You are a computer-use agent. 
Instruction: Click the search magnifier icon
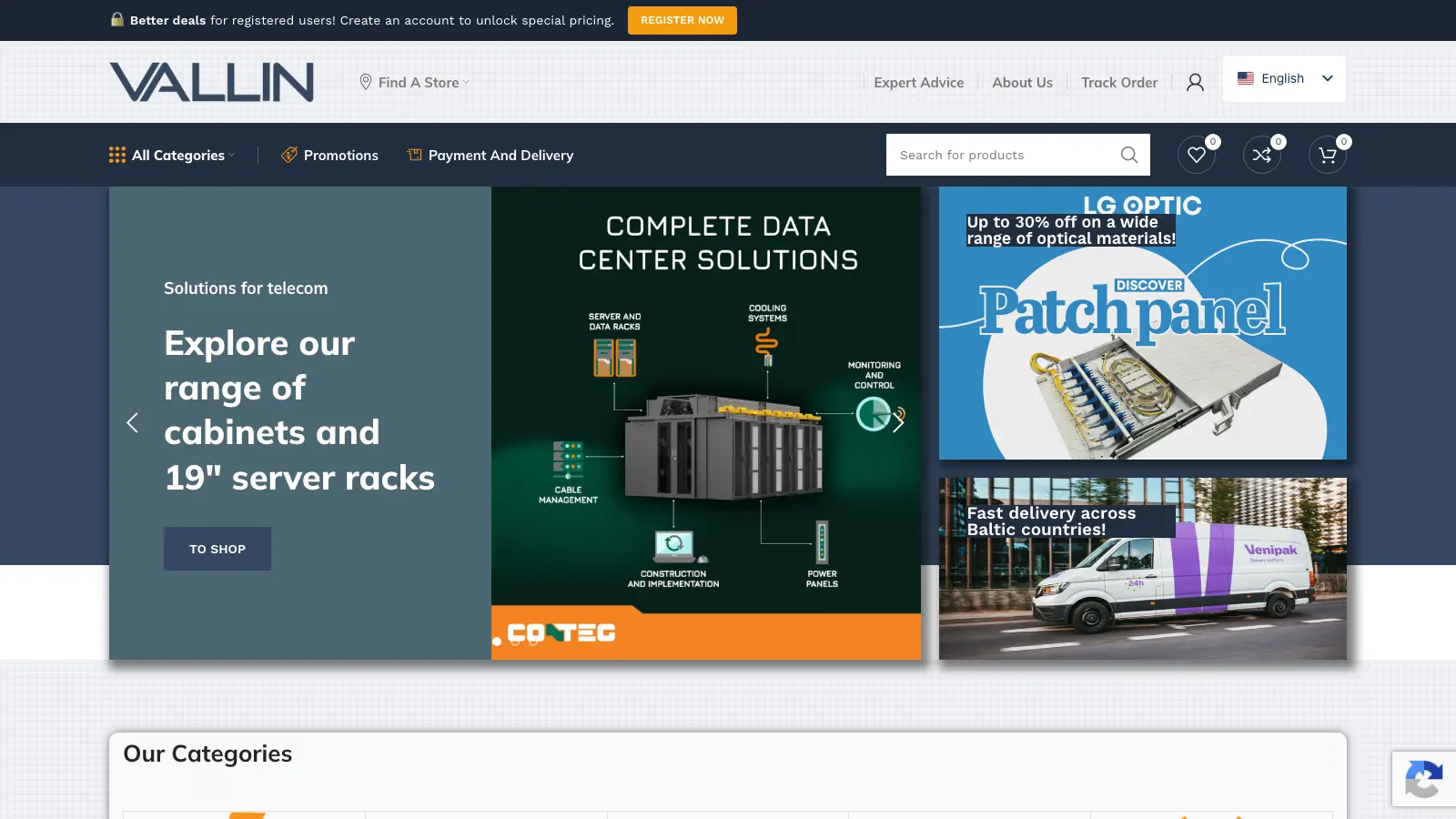(x=1129, y=155)
